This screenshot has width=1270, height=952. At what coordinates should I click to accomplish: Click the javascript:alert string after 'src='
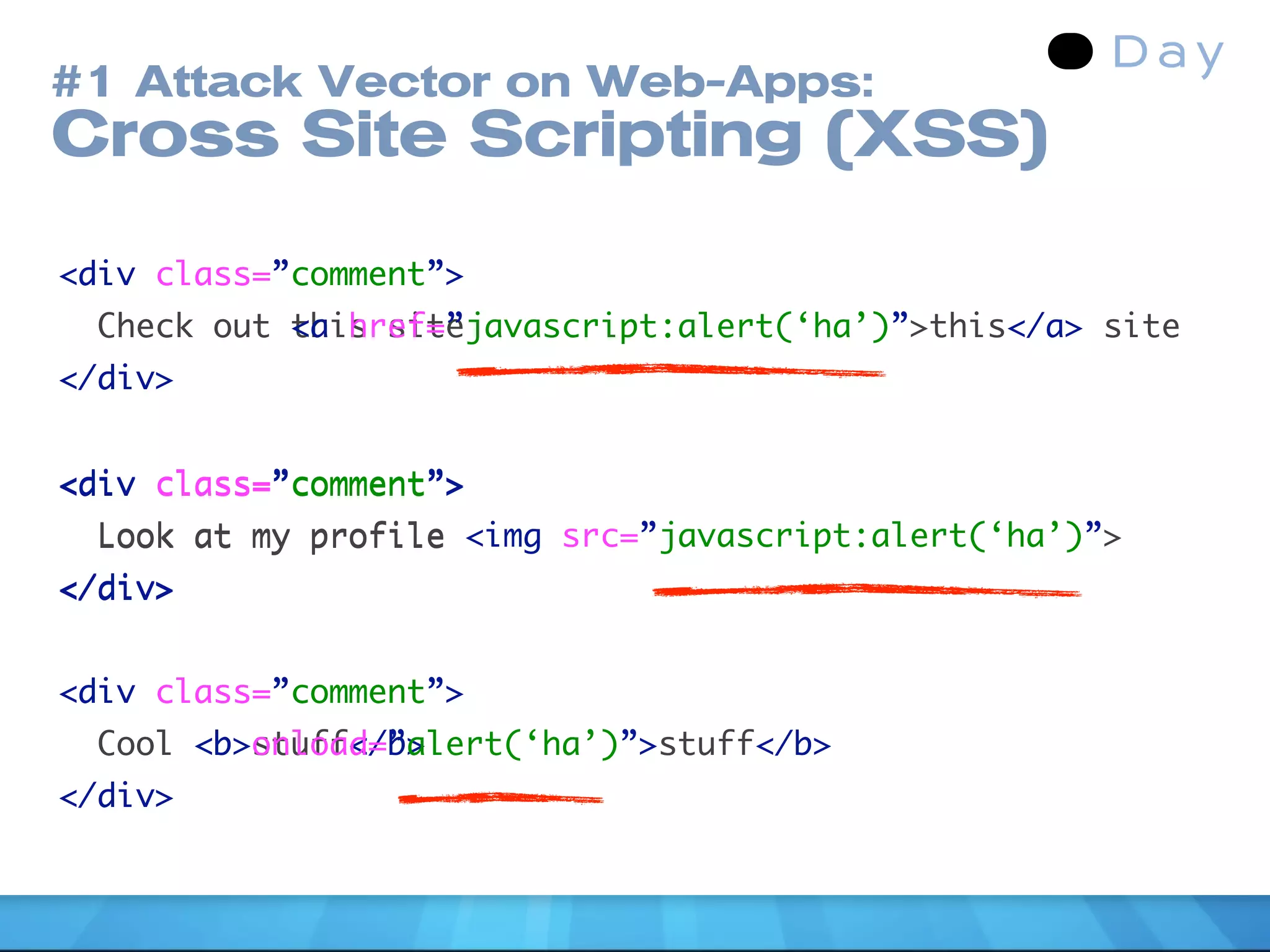871,537
